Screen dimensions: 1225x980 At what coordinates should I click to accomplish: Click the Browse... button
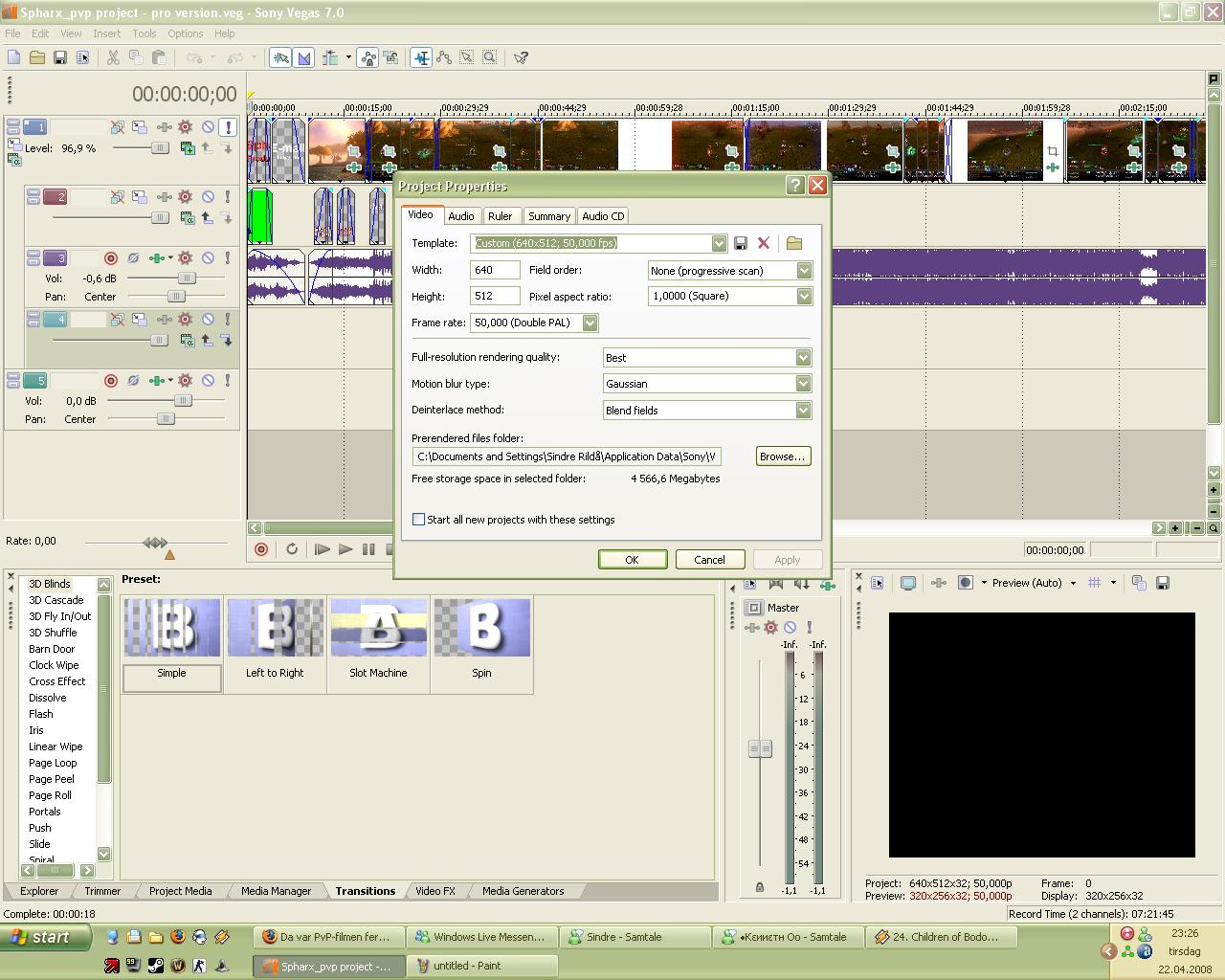783,457
